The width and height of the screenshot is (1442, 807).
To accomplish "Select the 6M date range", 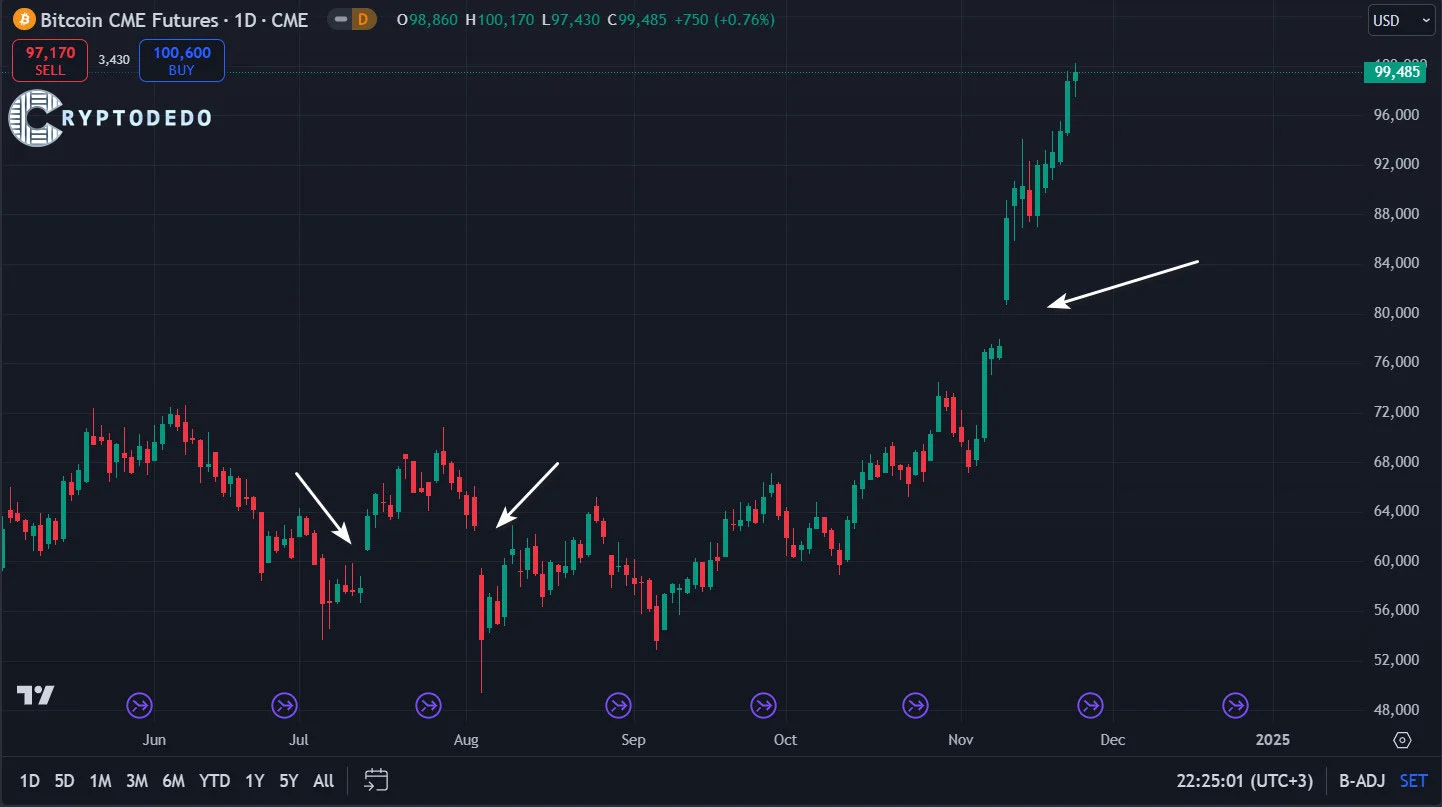I will [x=173, y=781].
